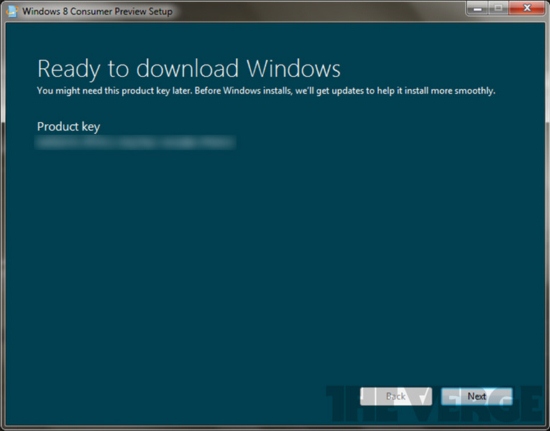The image size is (550, 431).
Task: Click the Ready to download Windows heading
Action: click(189, 69)
